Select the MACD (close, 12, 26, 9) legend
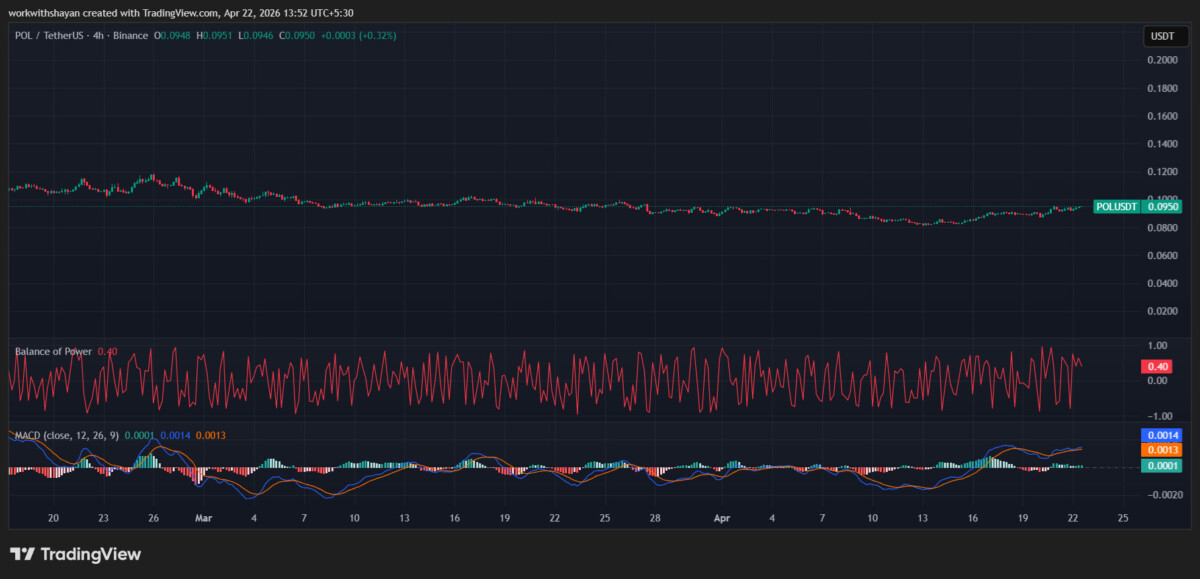Viewport: 1200px width, 579px height. 66,435
